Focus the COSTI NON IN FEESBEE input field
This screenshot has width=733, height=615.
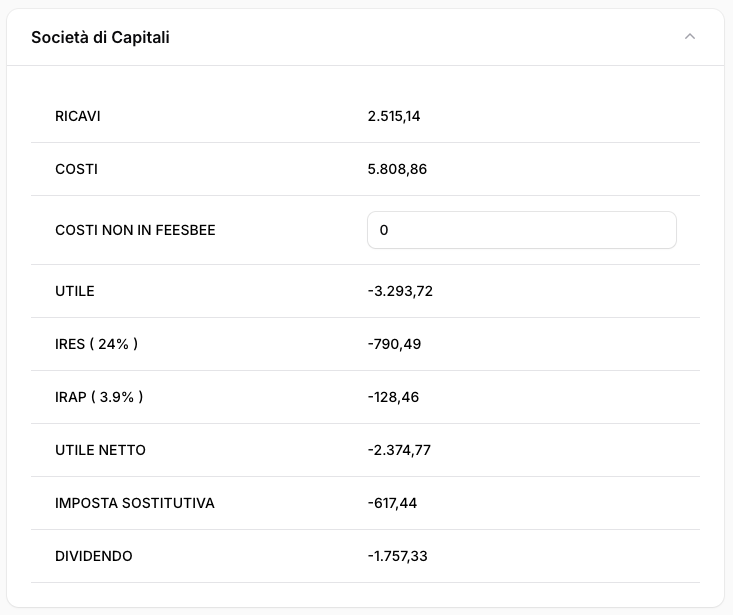tap(521, 230)
